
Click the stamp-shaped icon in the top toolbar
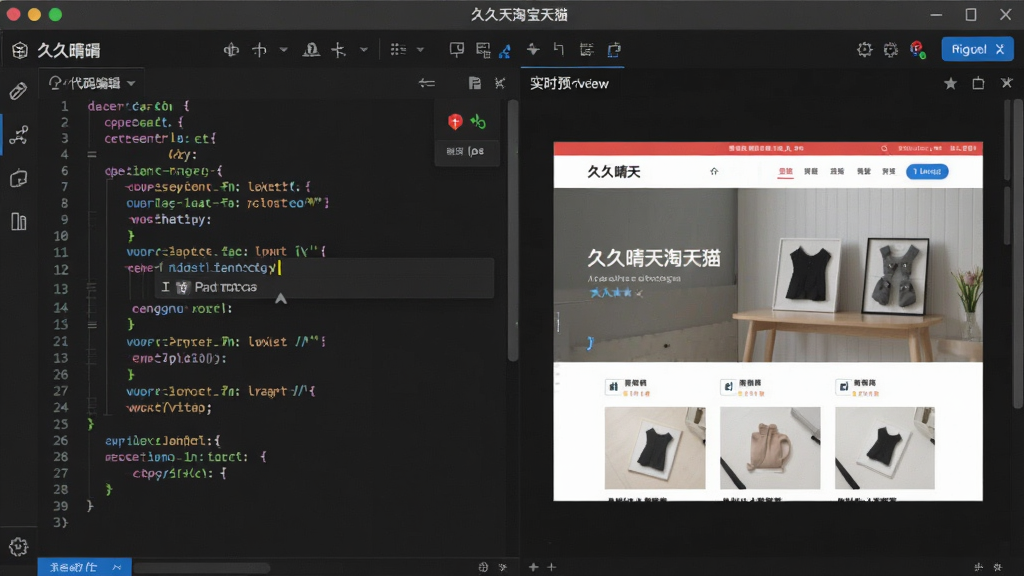[x=311, y=50]
